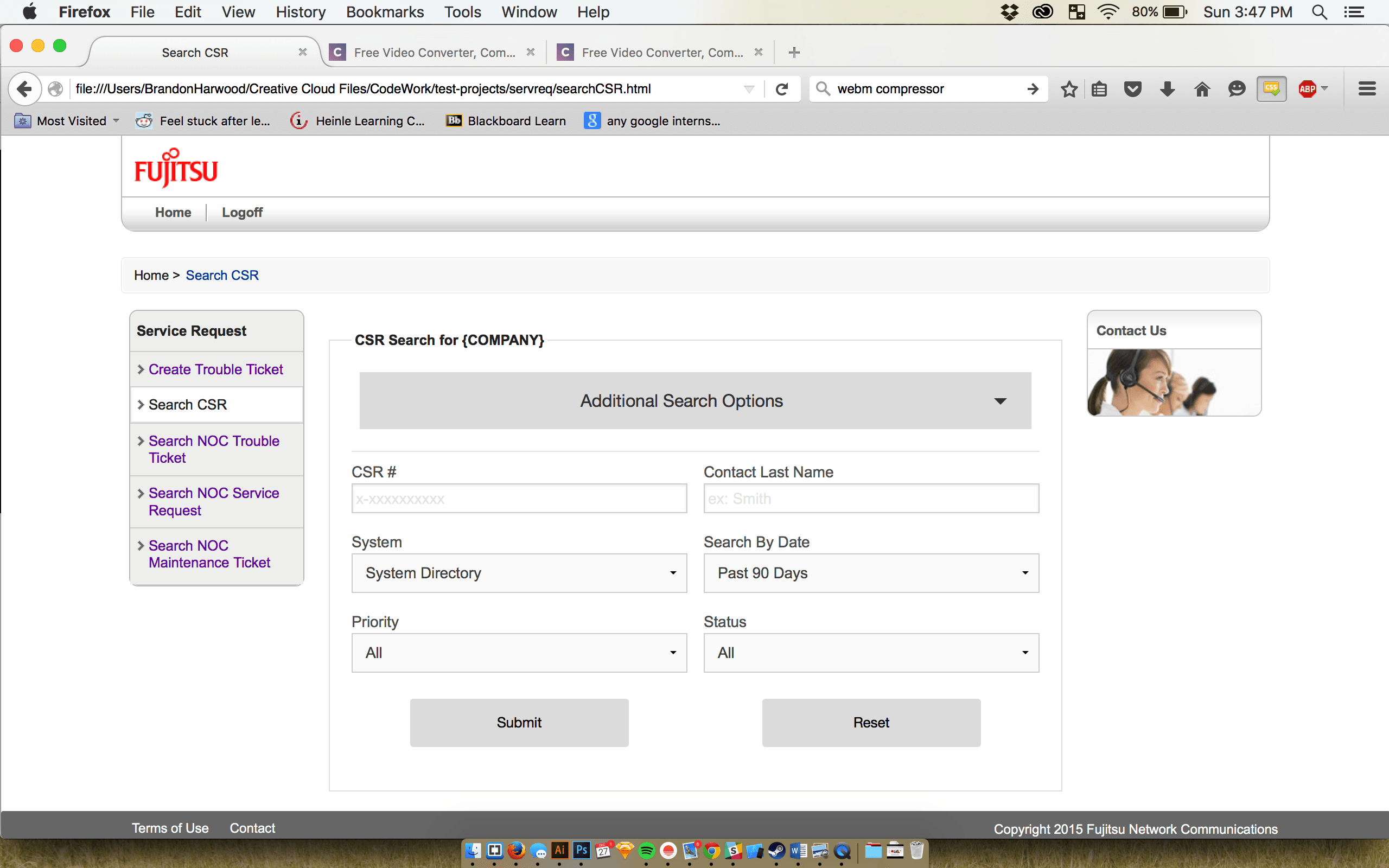
Task: Open the System Directory dropdown
Action: (x=519, y=573)
